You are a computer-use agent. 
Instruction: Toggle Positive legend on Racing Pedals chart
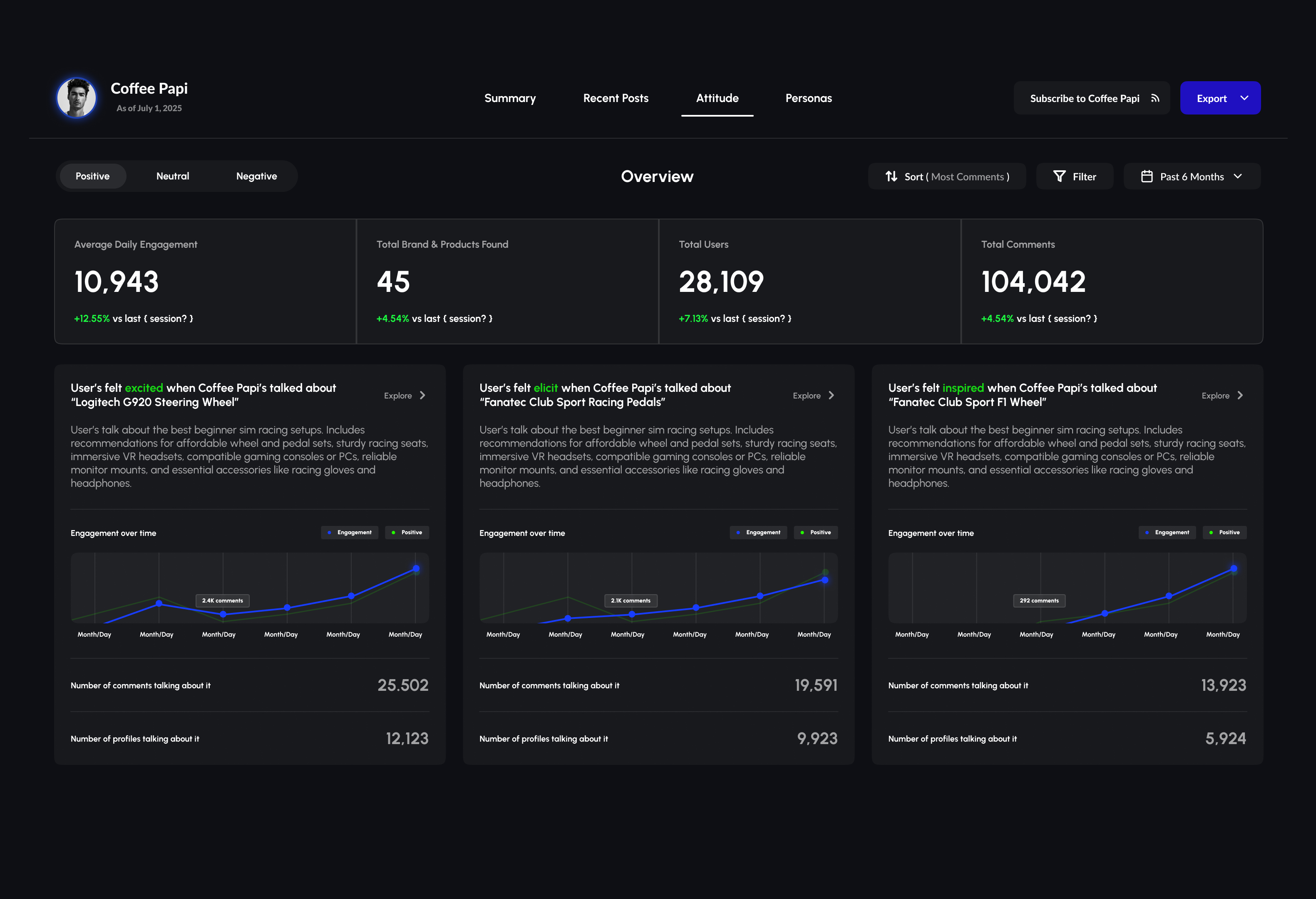pos(816,533)
